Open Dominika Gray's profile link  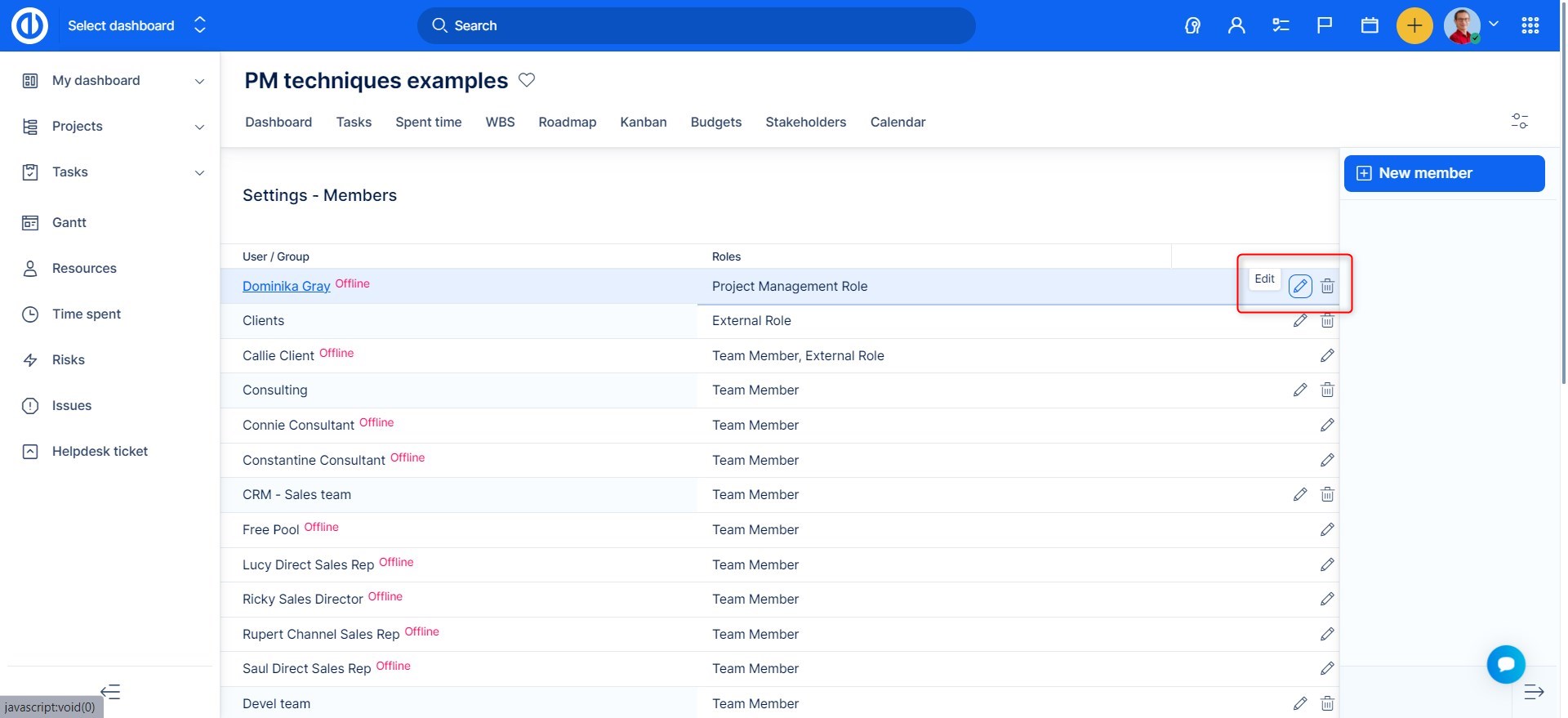click(286, 286)
